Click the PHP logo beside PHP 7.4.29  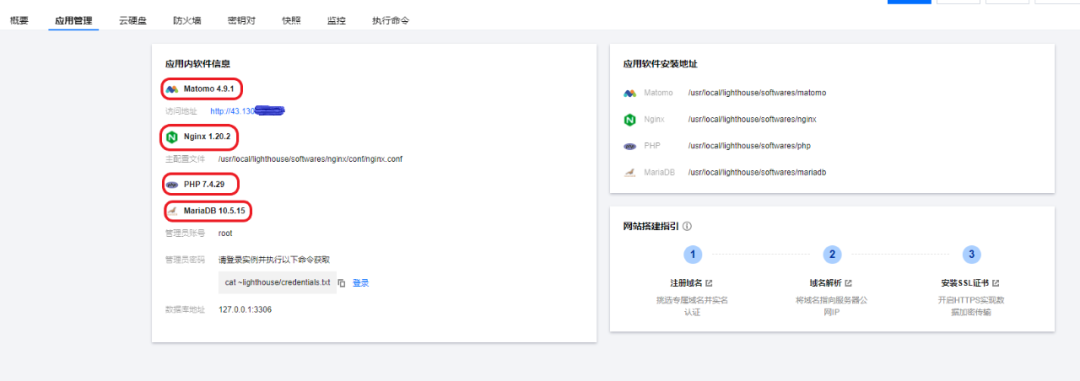[x=172, y=185]
